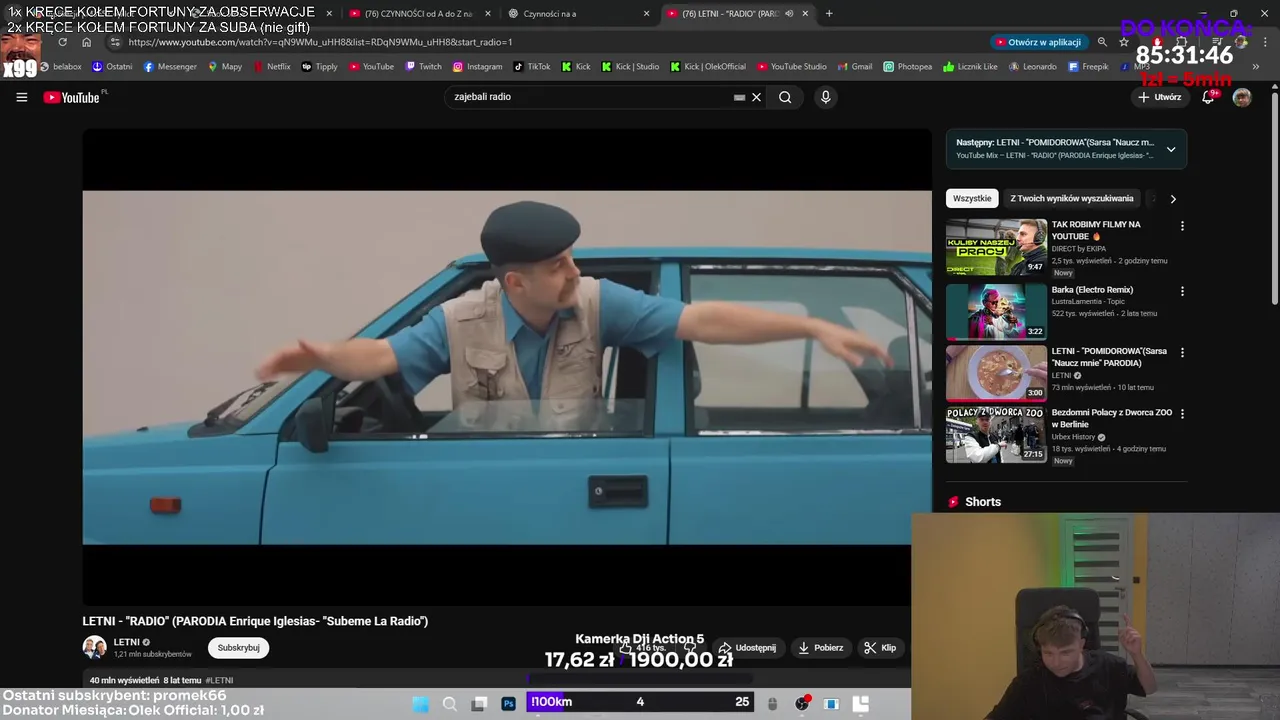This screenshot has width=1280, height=720.
Task: Open OBS from the taskbar
Action: pyautogui.click(x=801, y=704)
